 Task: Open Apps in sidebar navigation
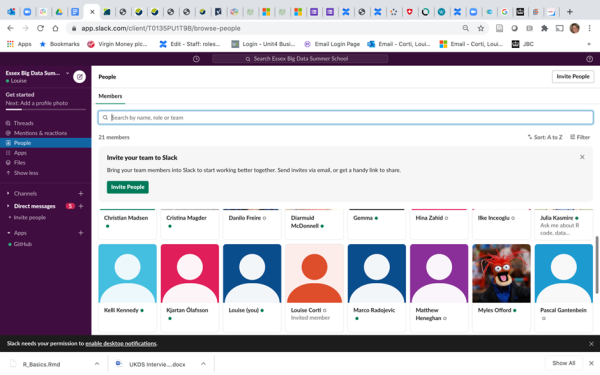pos(20,153)
